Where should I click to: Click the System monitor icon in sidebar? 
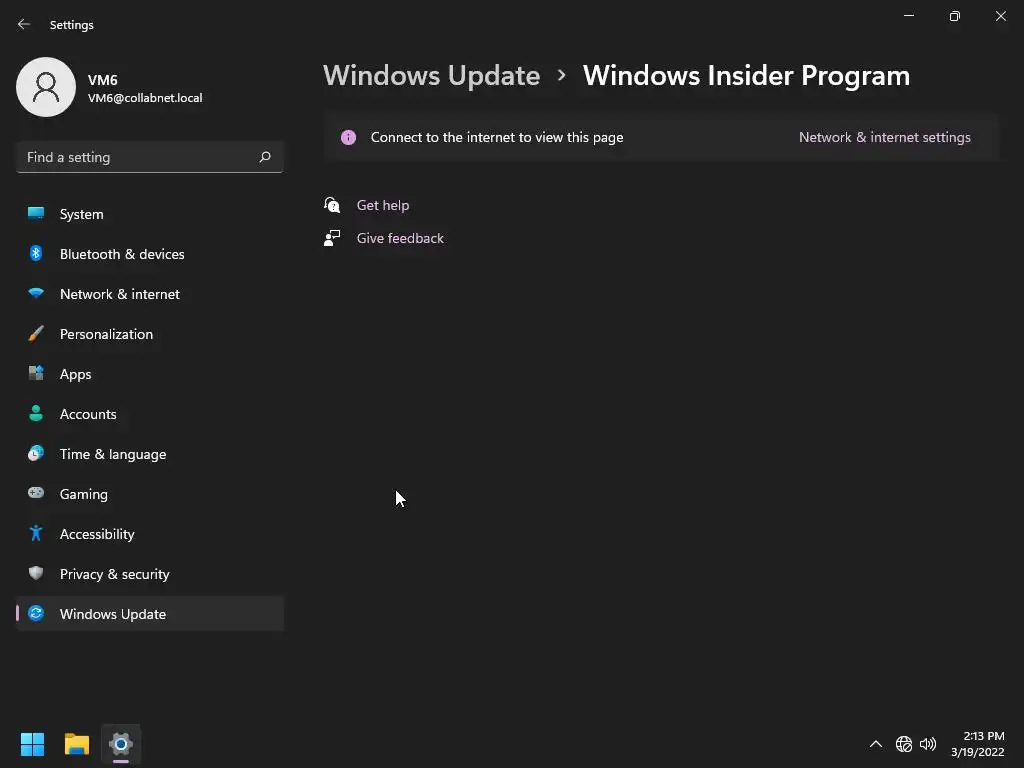click(x=36, y=213)
